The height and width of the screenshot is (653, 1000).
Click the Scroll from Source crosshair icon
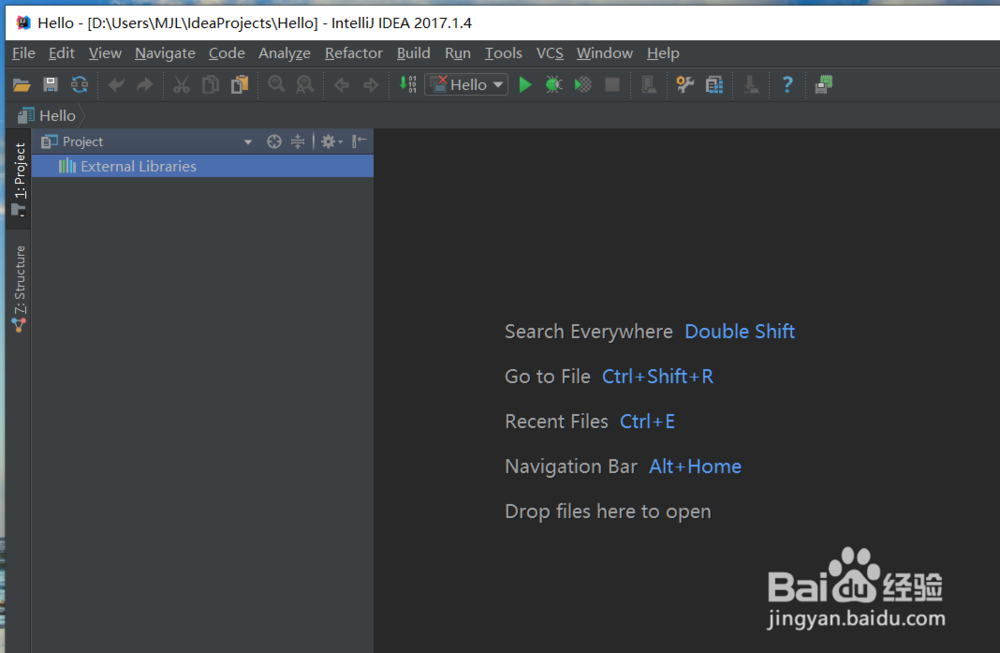274,142
